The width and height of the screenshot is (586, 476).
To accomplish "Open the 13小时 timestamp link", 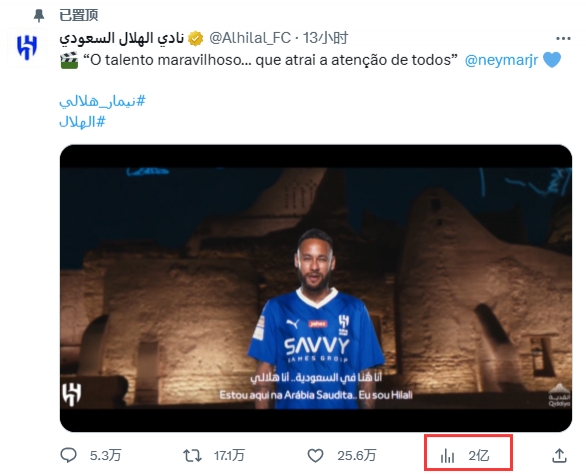I will pyautogui.click(x=325, y=38).
